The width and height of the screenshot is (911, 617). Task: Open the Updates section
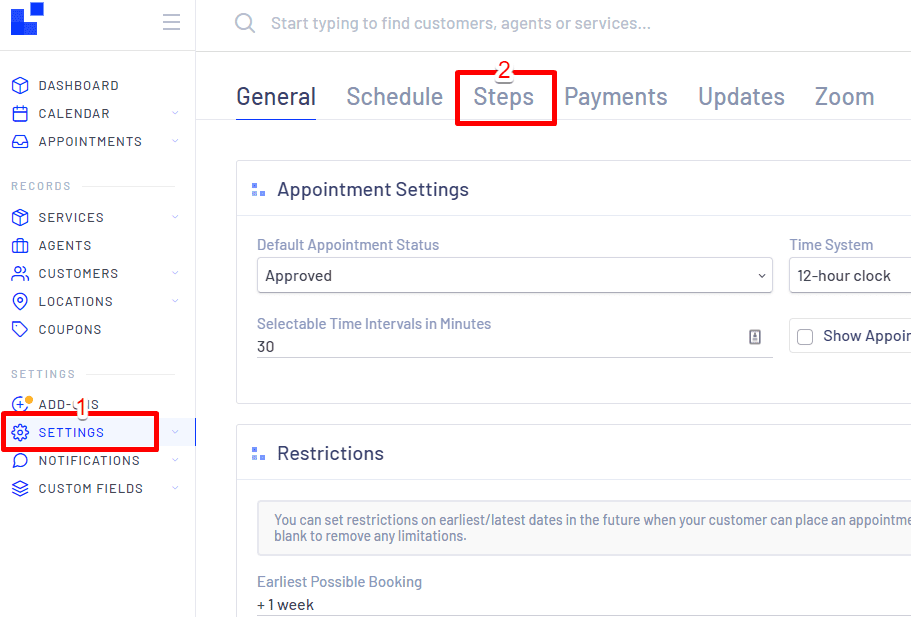pos(740,96)
